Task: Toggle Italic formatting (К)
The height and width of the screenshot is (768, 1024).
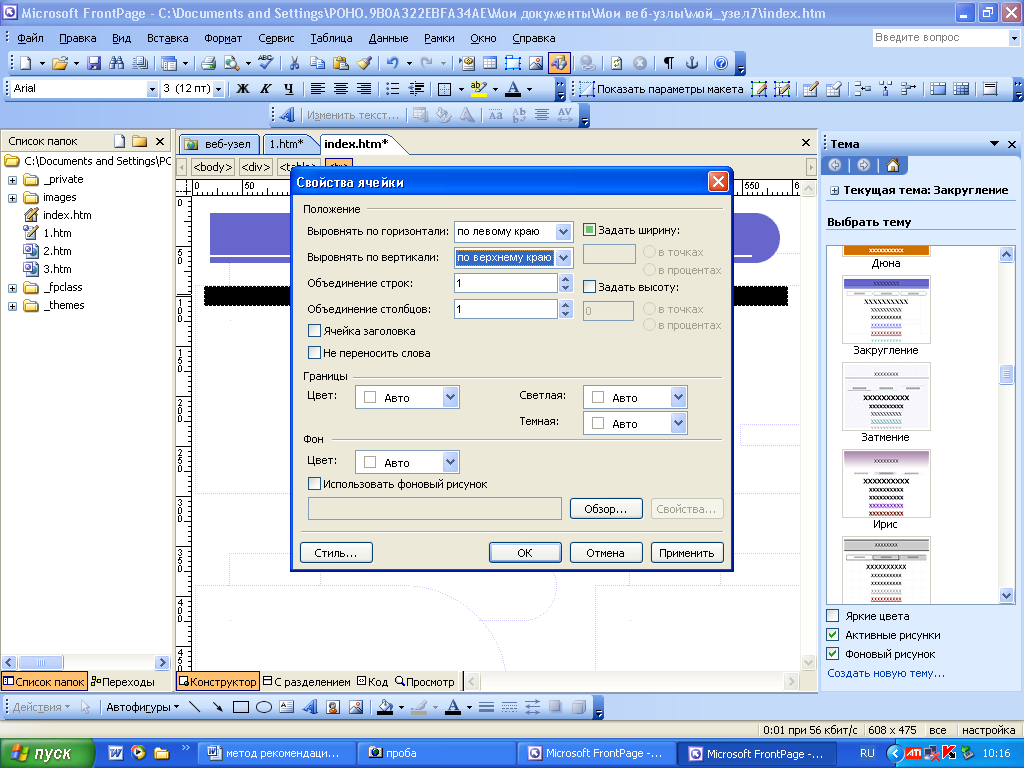Action: point(266,89)
